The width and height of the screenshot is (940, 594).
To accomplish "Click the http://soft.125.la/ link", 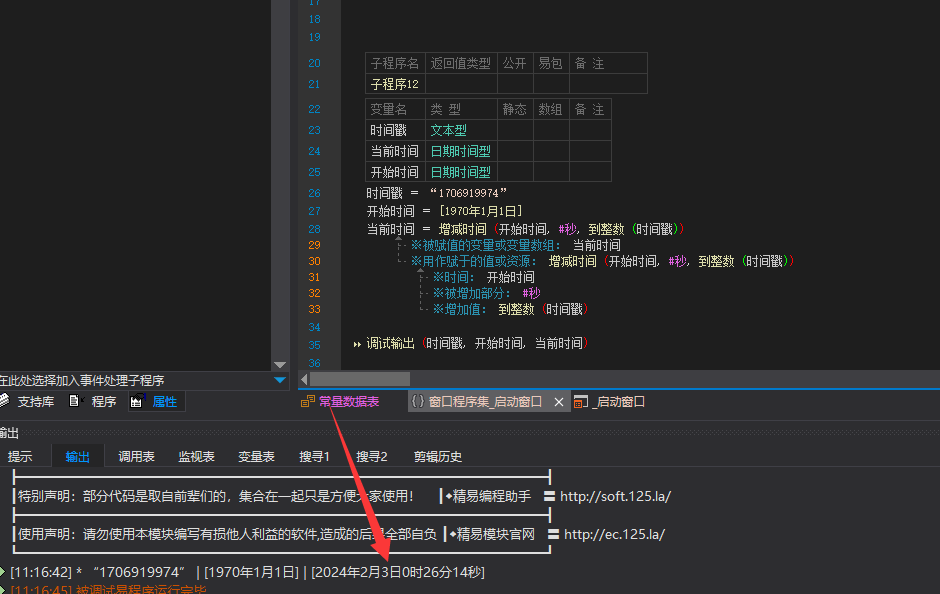I will 615,496.
